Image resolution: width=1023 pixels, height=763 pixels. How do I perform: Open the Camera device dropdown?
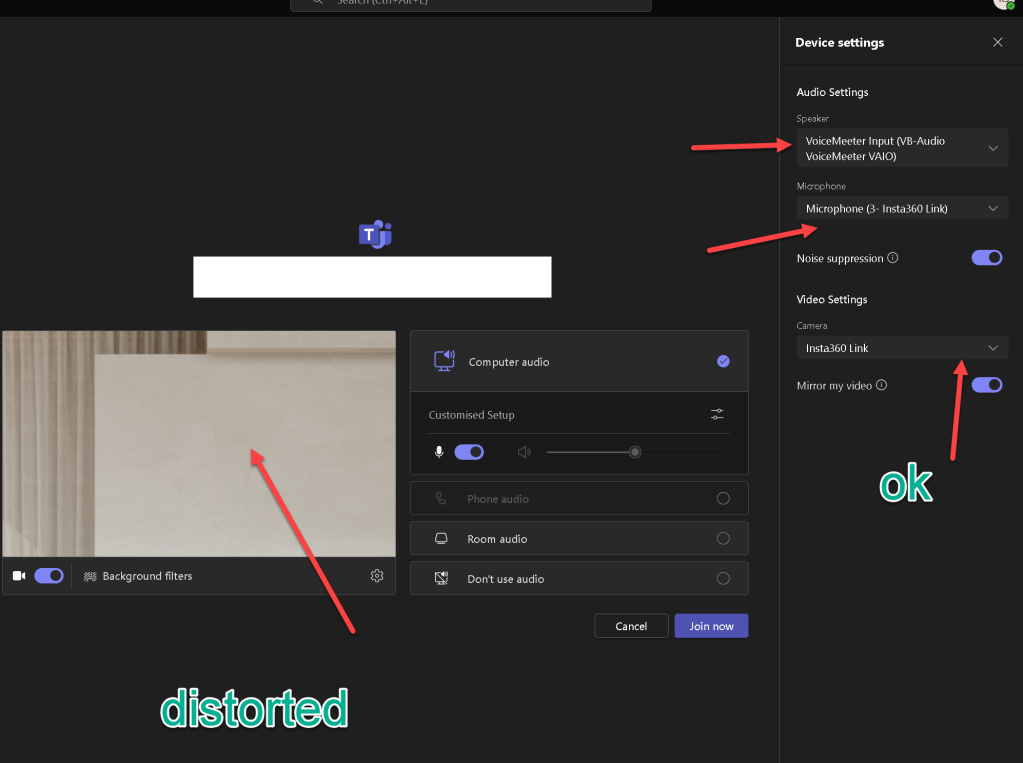(902, 348)
